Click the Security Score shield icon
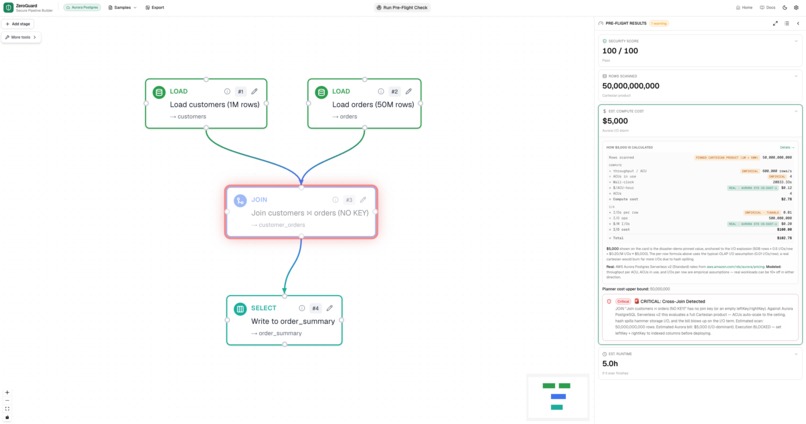 point(604,41)
